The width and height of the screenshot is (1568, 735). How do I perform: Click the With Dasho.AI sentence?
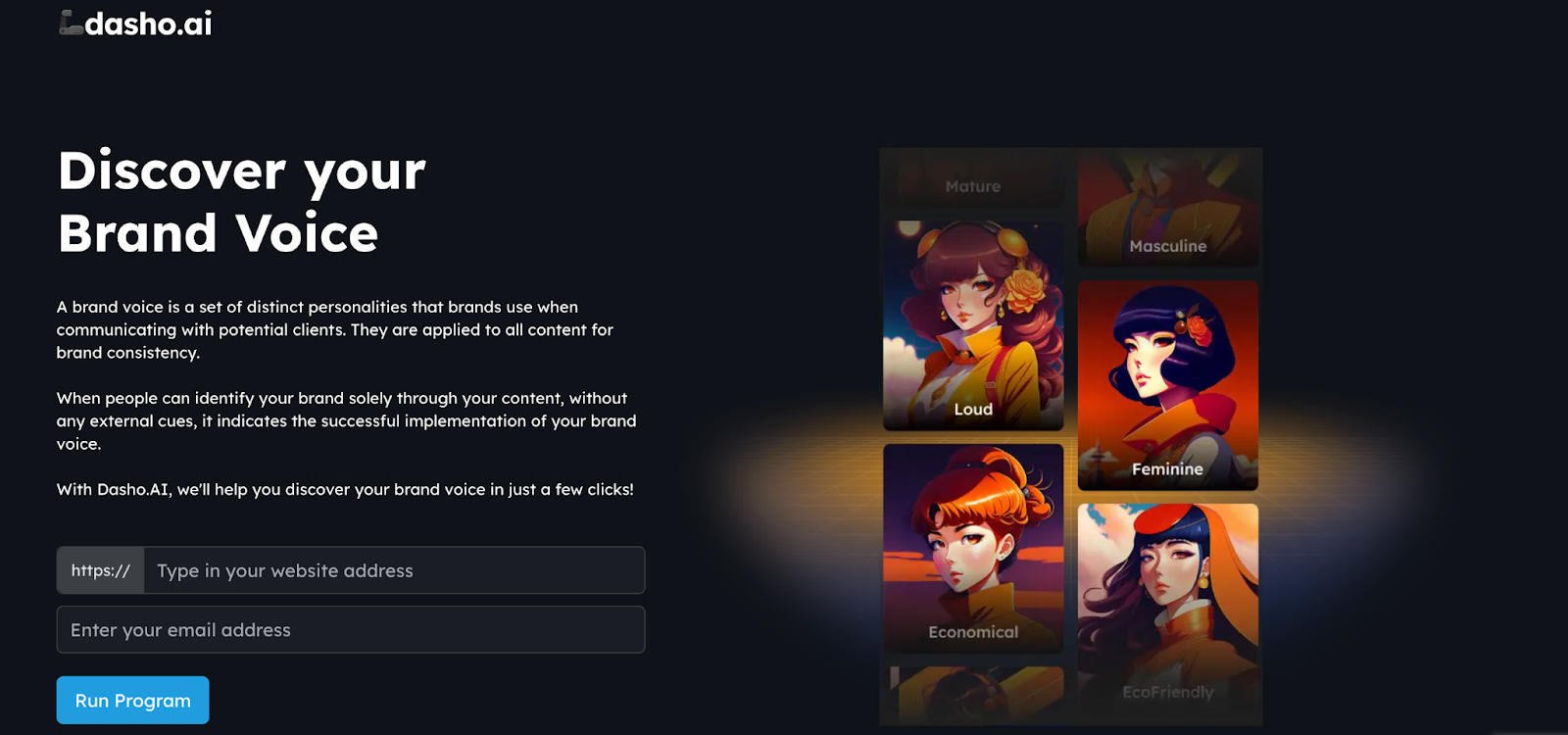(x=345, y=489)
